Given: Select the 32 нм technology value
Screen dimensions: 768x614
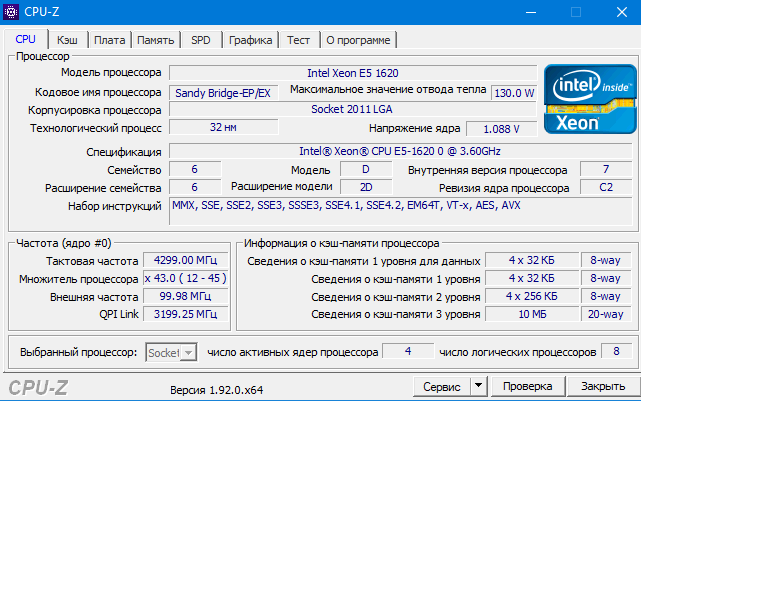Looking at the screenshot, I should (223, 127).
